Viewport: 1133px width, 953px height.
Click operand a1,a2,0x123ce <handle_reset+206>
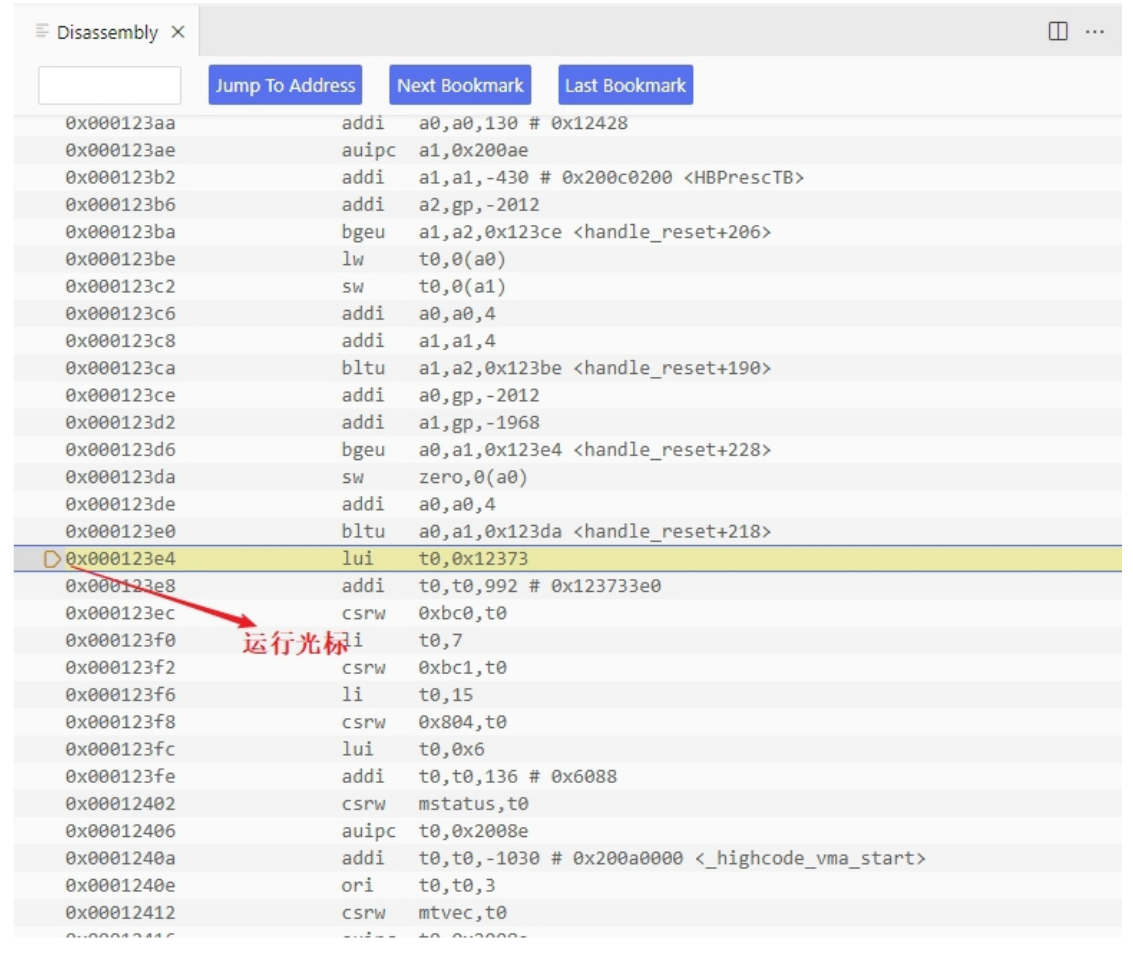click(595, 232)
